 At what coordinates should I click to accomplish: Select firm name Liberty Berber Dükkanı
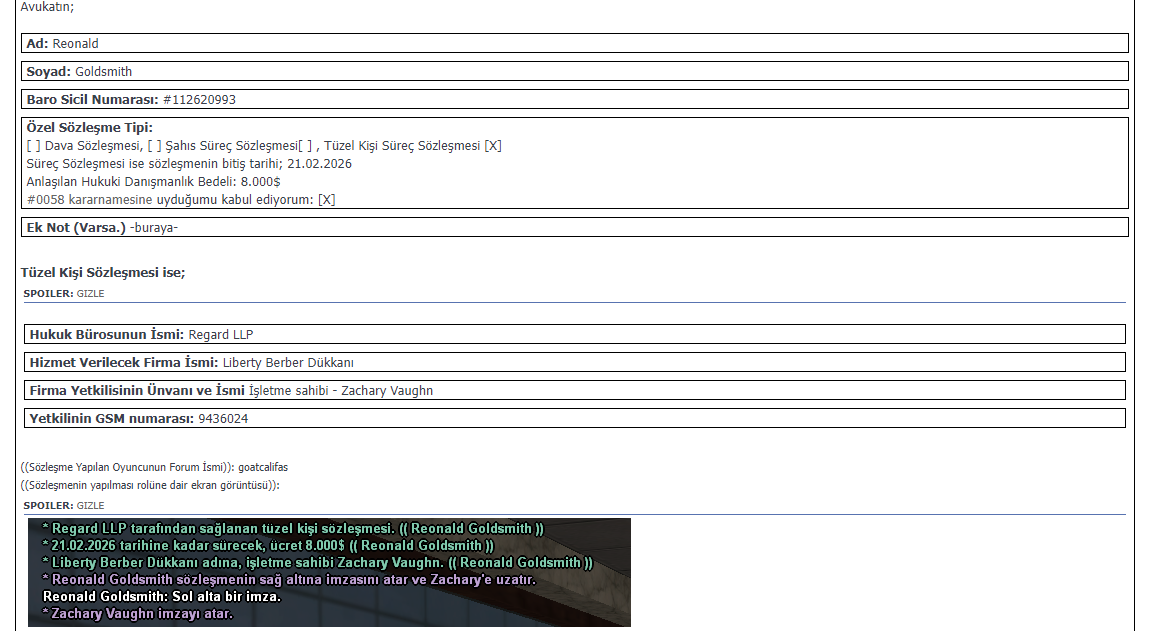[288, 363]
